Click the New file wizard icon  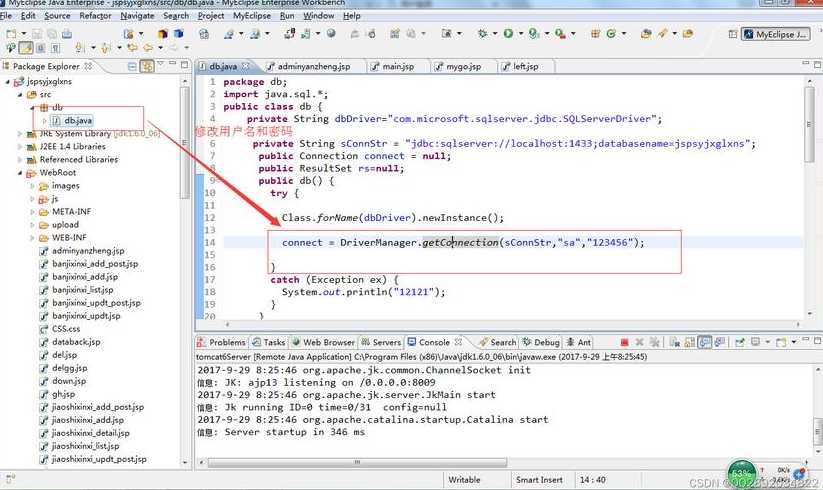11,34
